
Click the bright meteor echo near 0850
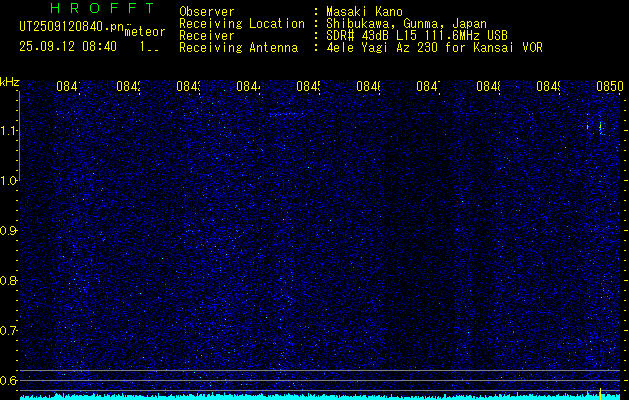point(600,127)
